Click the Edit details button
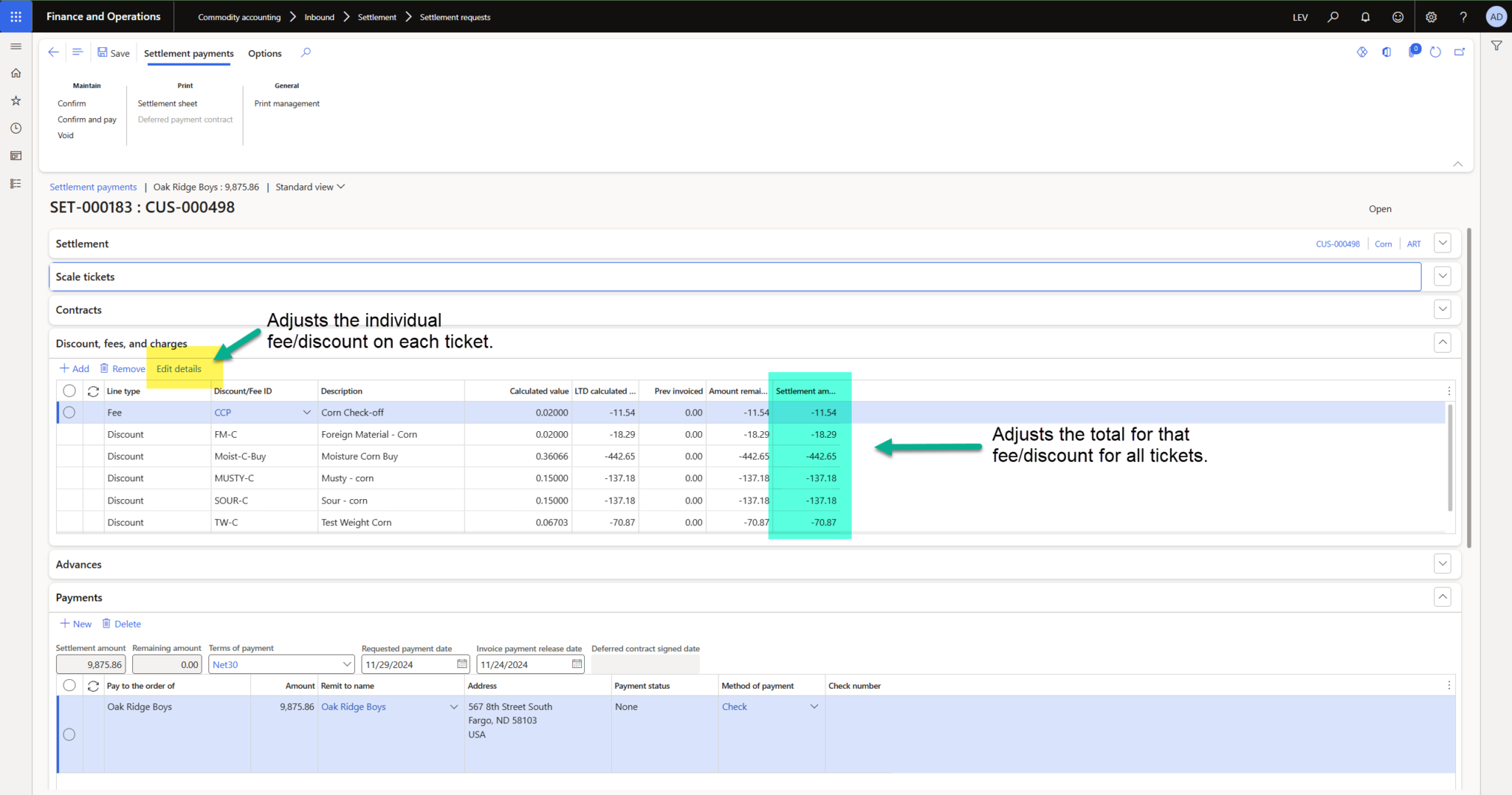The height and width of the screenshot is (795, 1512). [179, 369]
